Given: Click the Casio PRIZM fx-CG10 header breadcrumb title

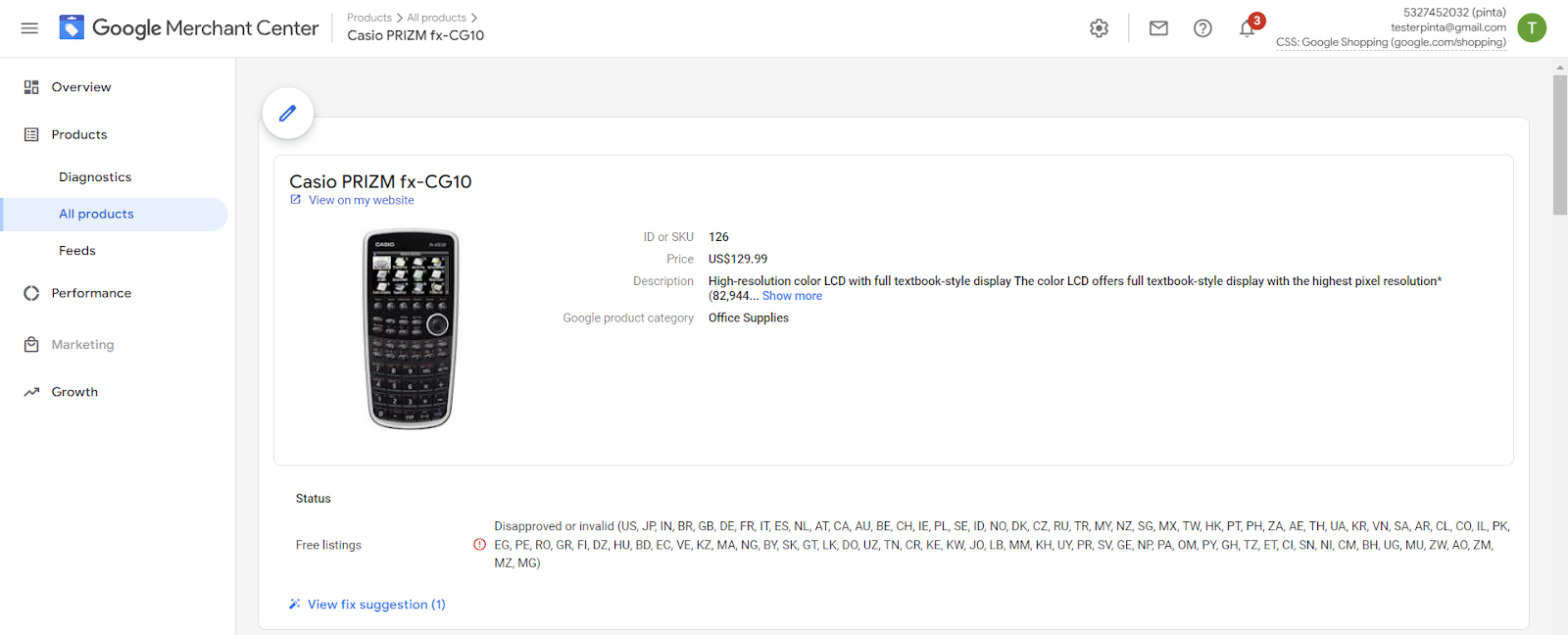Looking at the screenshot, I should pos(416,35).
